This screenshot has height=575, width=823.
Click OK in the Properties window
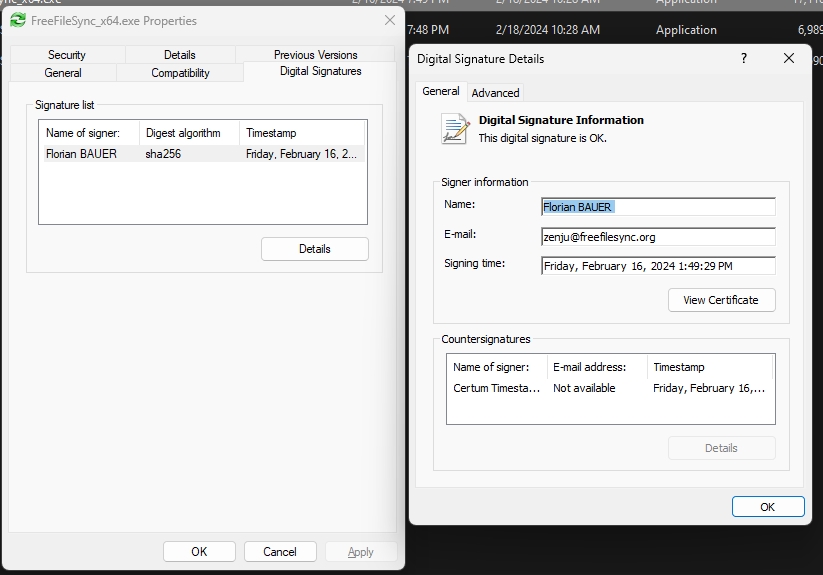(199, 552)
